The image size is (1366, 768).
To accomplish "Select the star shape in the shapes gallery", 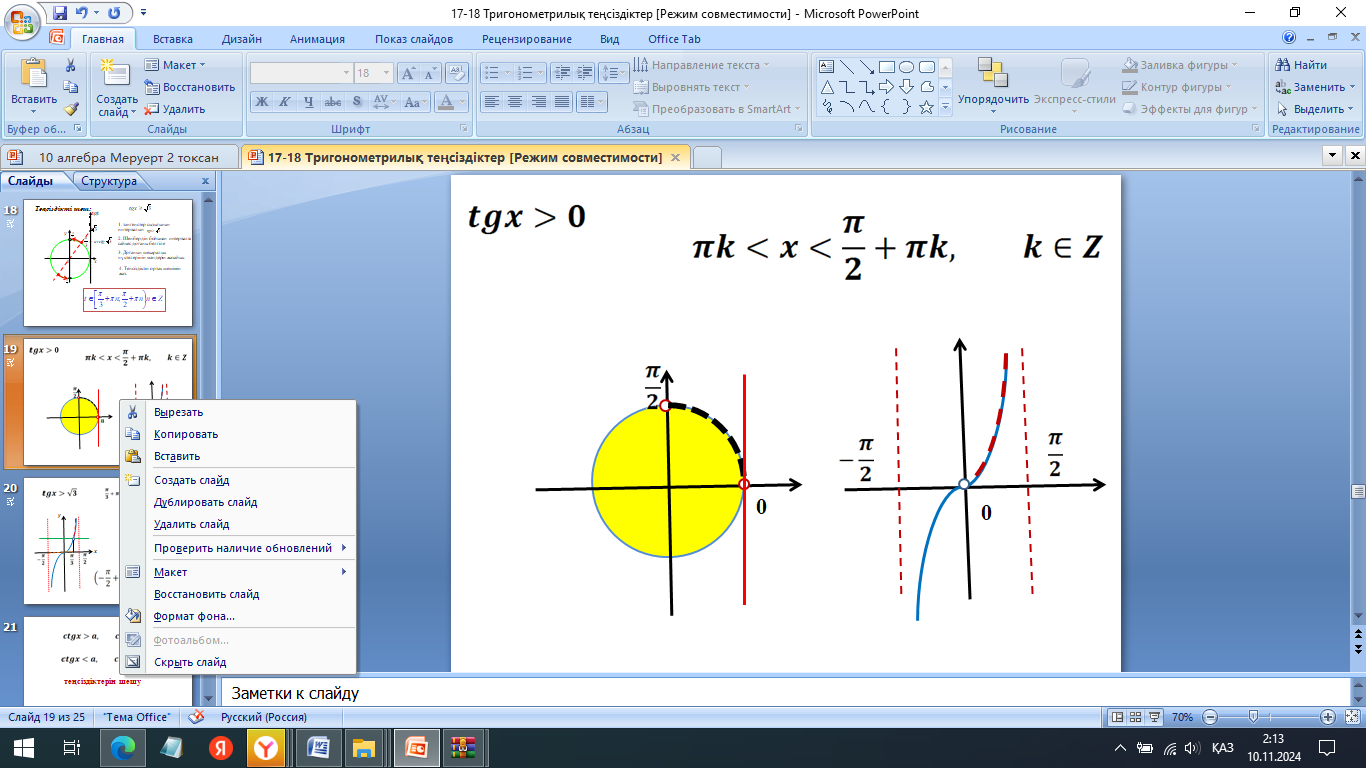I will point(926,106).
